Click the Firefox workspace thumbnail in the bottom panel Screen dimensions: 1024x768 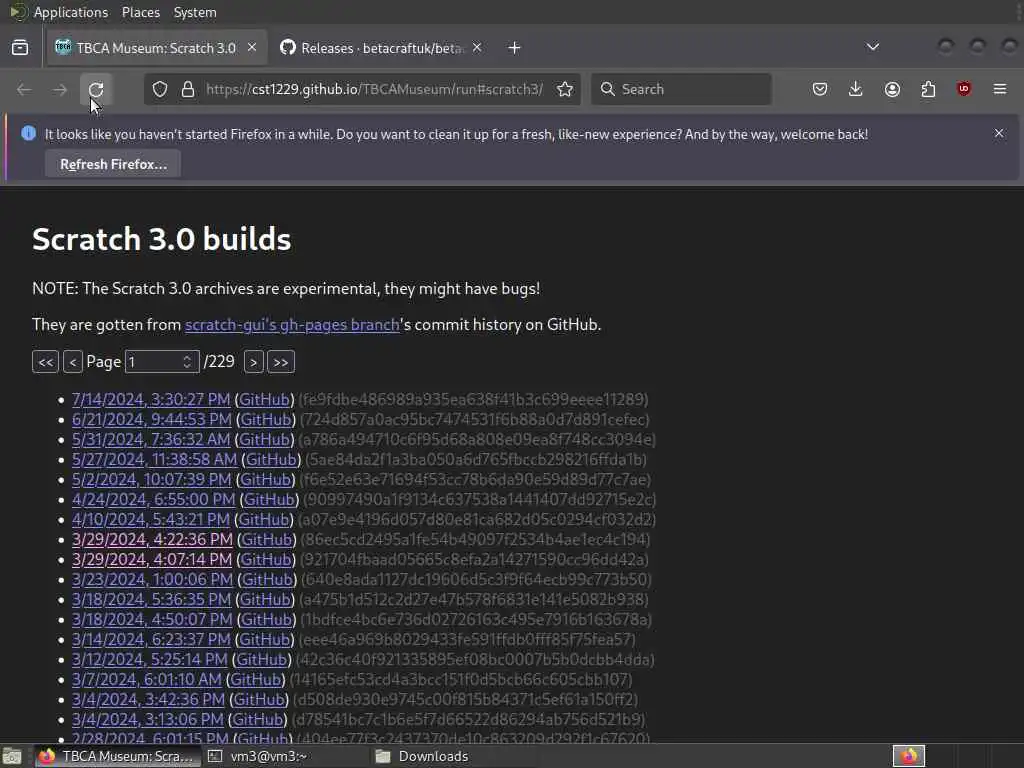click(x=908, y=756)
